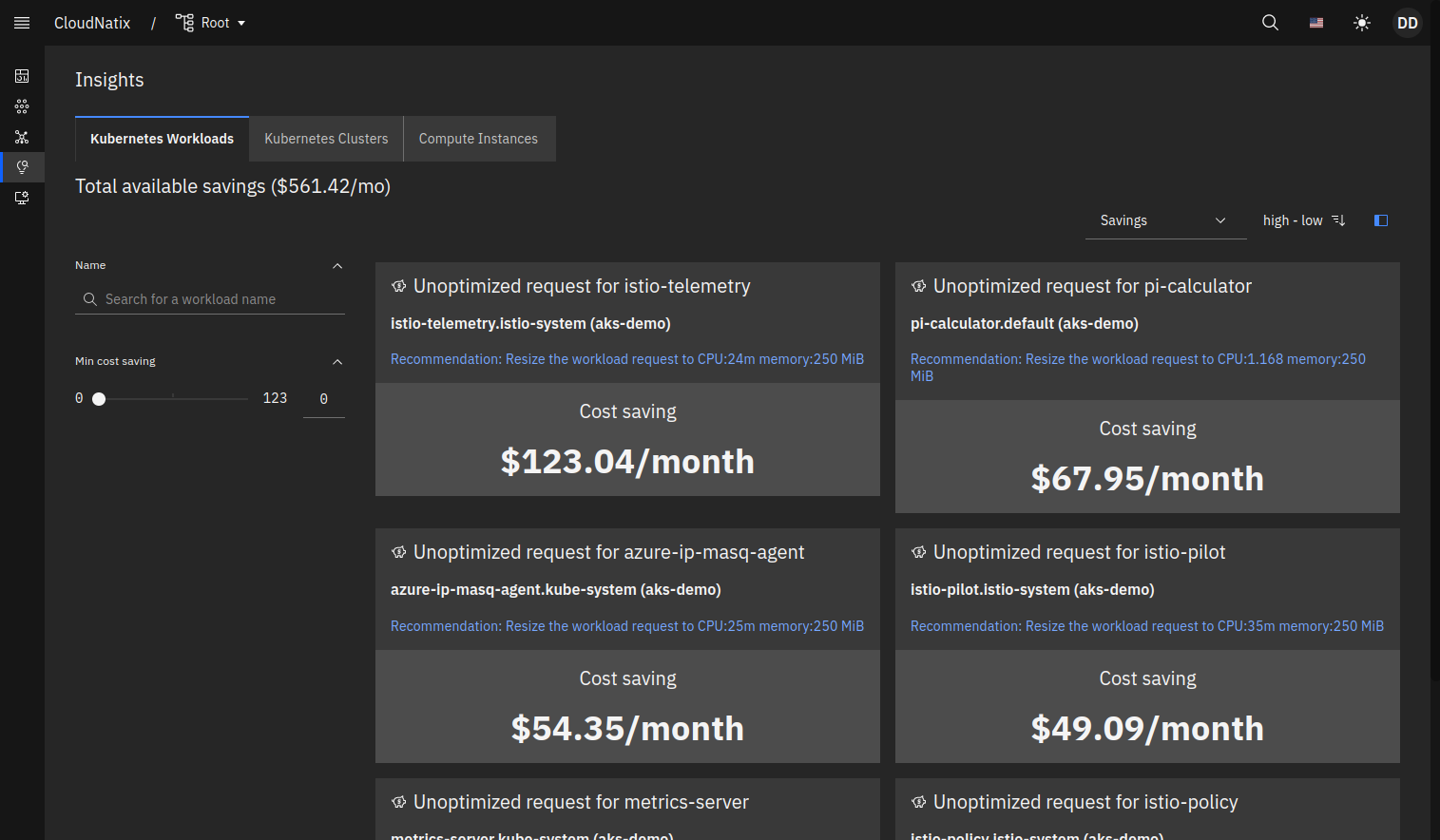
Task: Click the istio-telemetry resize recommendation link
Action: [x=626, y=359]
